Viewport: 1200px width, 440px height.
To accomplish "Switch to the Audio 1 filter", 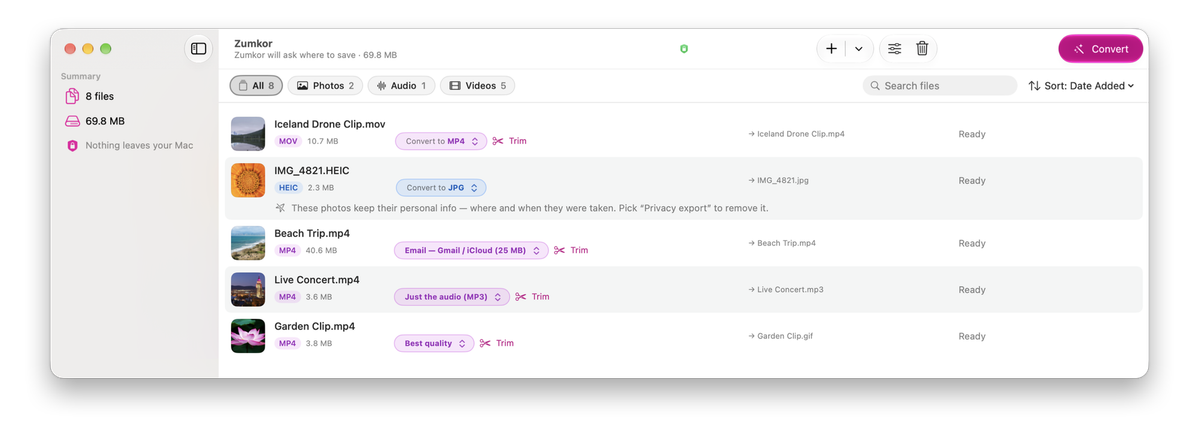I will click(401, 86).
